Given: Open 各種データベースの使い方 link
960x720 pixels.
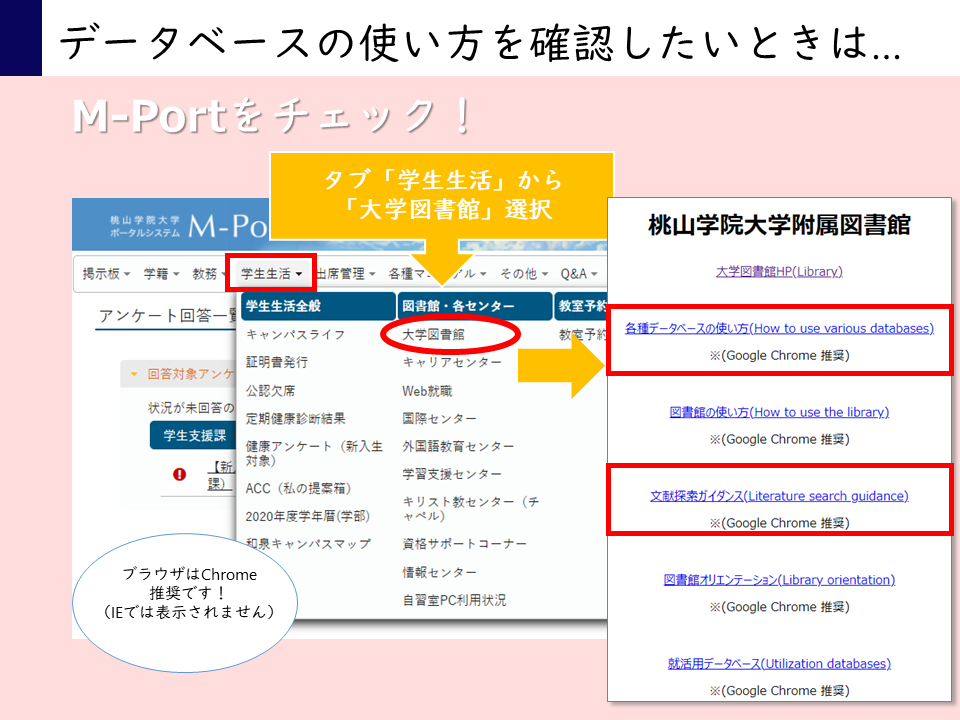Looking at the screenshot, I should pyautogui.click(x=779, y=329).
